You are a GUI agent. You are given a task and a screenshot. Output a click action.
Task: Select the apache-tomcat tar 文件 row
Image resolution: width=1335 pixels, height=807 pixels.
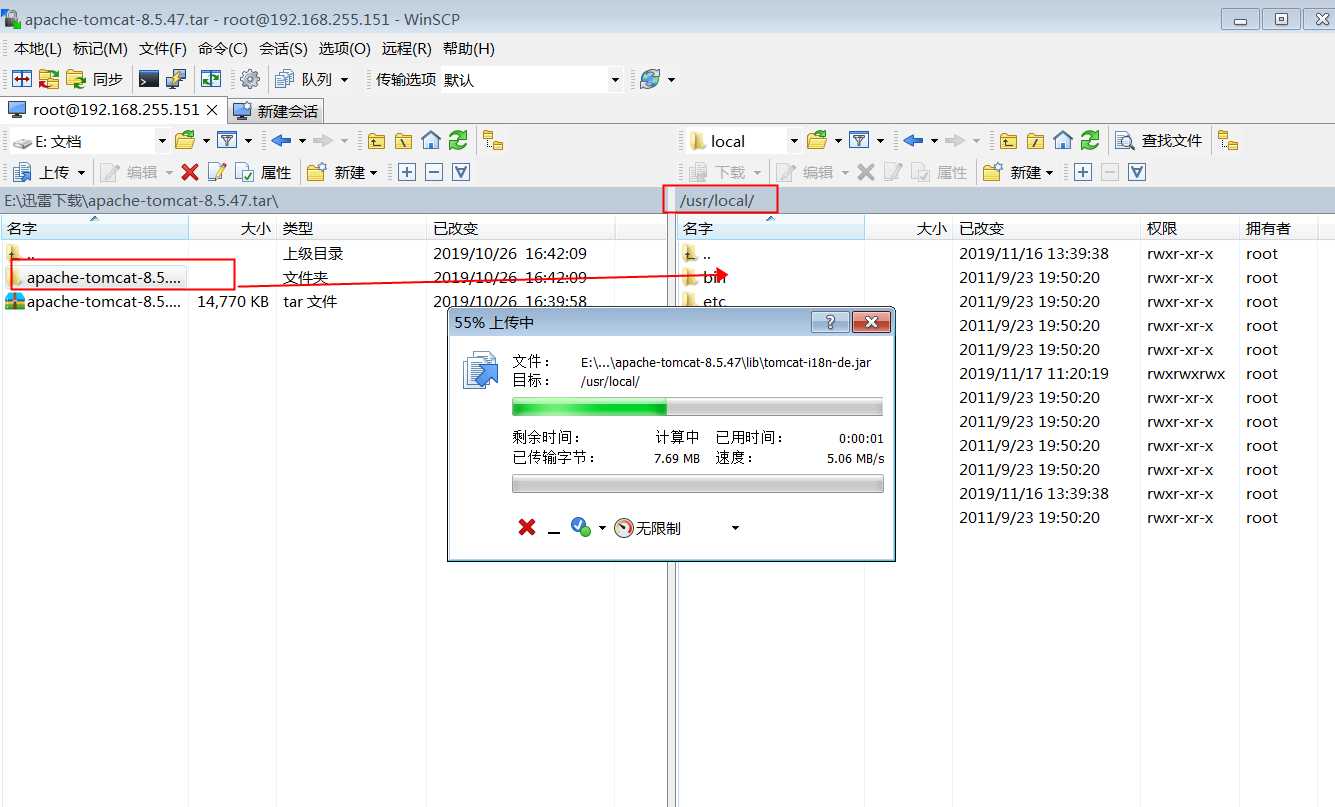tap(307, 301)
